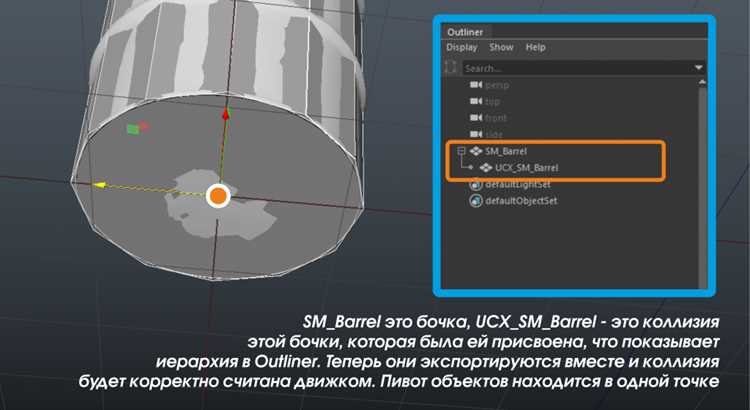Click the filter icon beside Search
The image size is (750, 410).
pos(451,67)
